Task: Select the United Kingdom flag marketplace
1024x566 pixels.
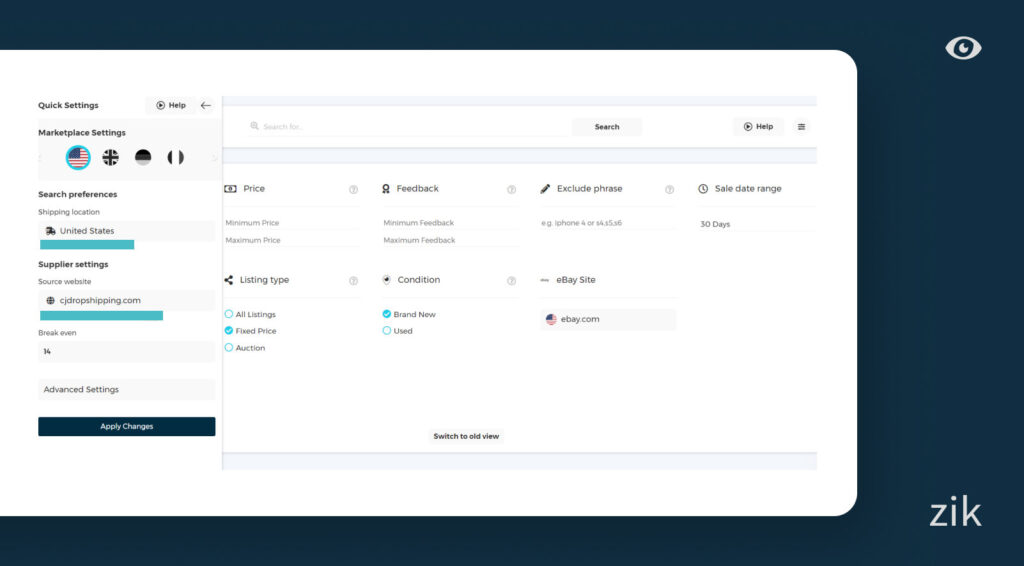Action: coord(111,157)
